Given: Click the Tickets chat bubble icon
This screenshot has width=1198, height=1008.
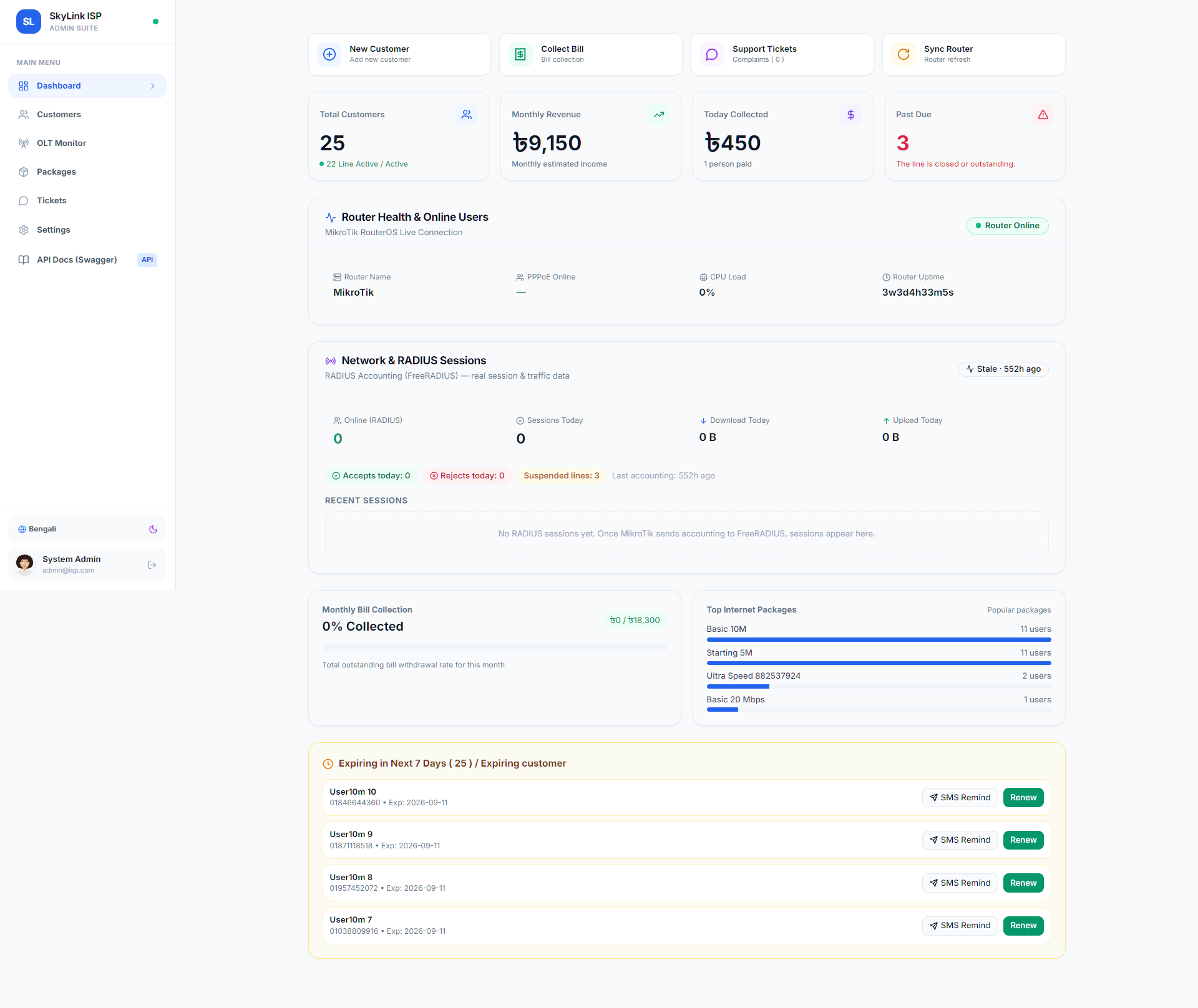Looking at the screenshot, I should click(24, 201).
